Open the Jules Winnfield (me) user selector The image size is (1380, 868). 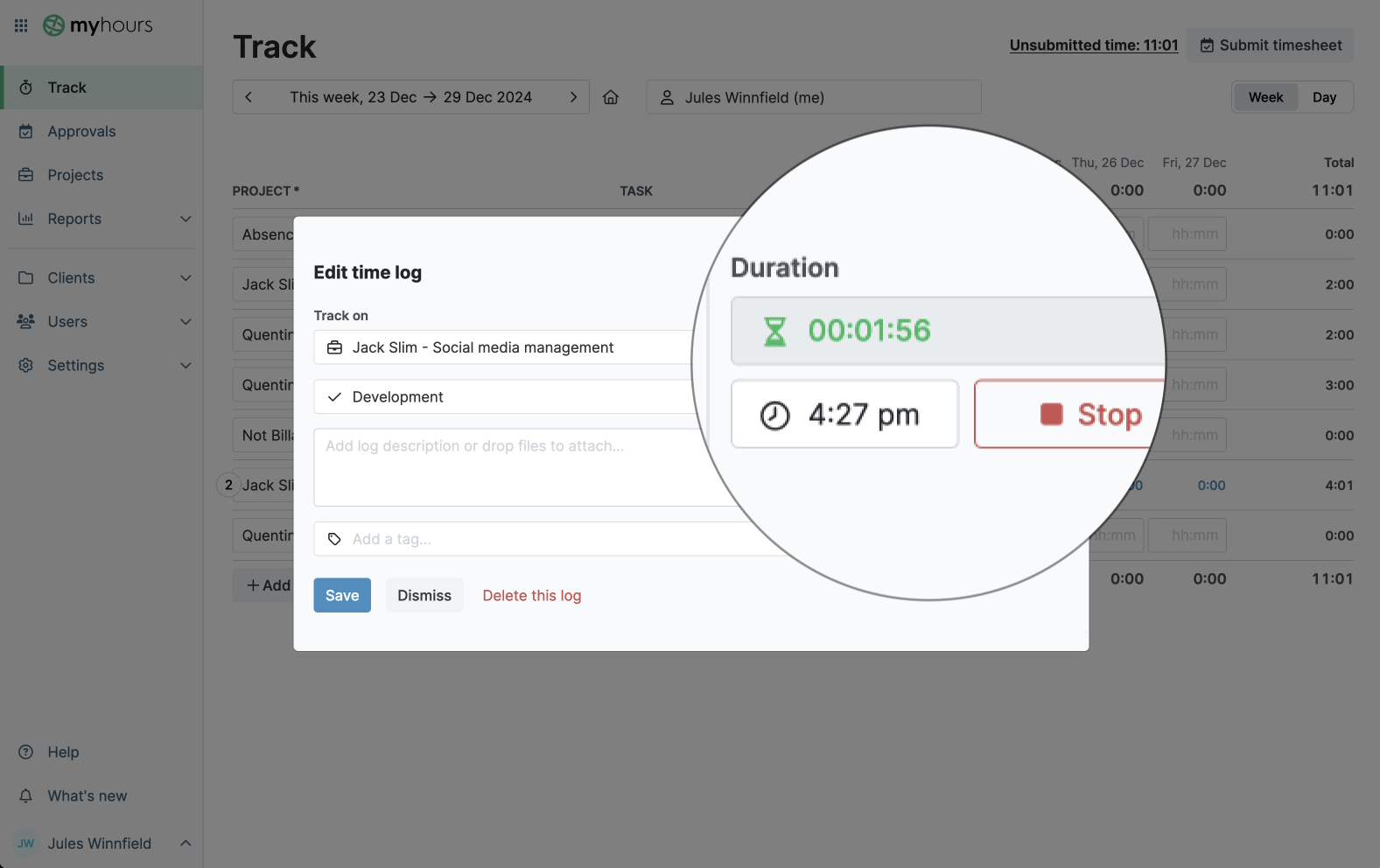pos(814,97)
